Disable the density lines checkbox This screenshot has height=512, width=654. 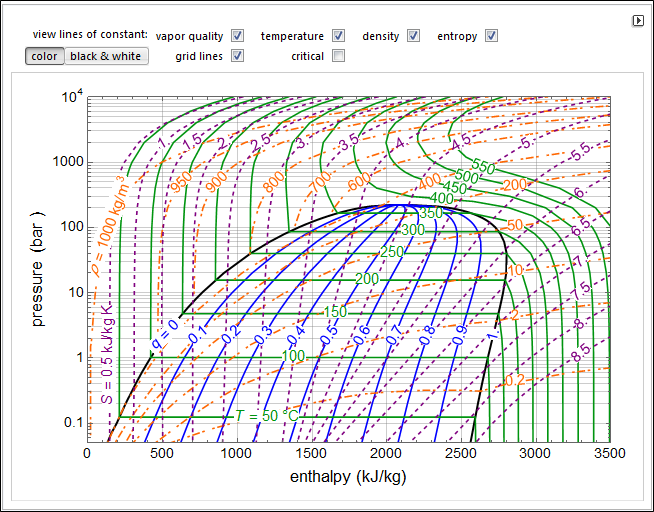click(x=413, y=36)
